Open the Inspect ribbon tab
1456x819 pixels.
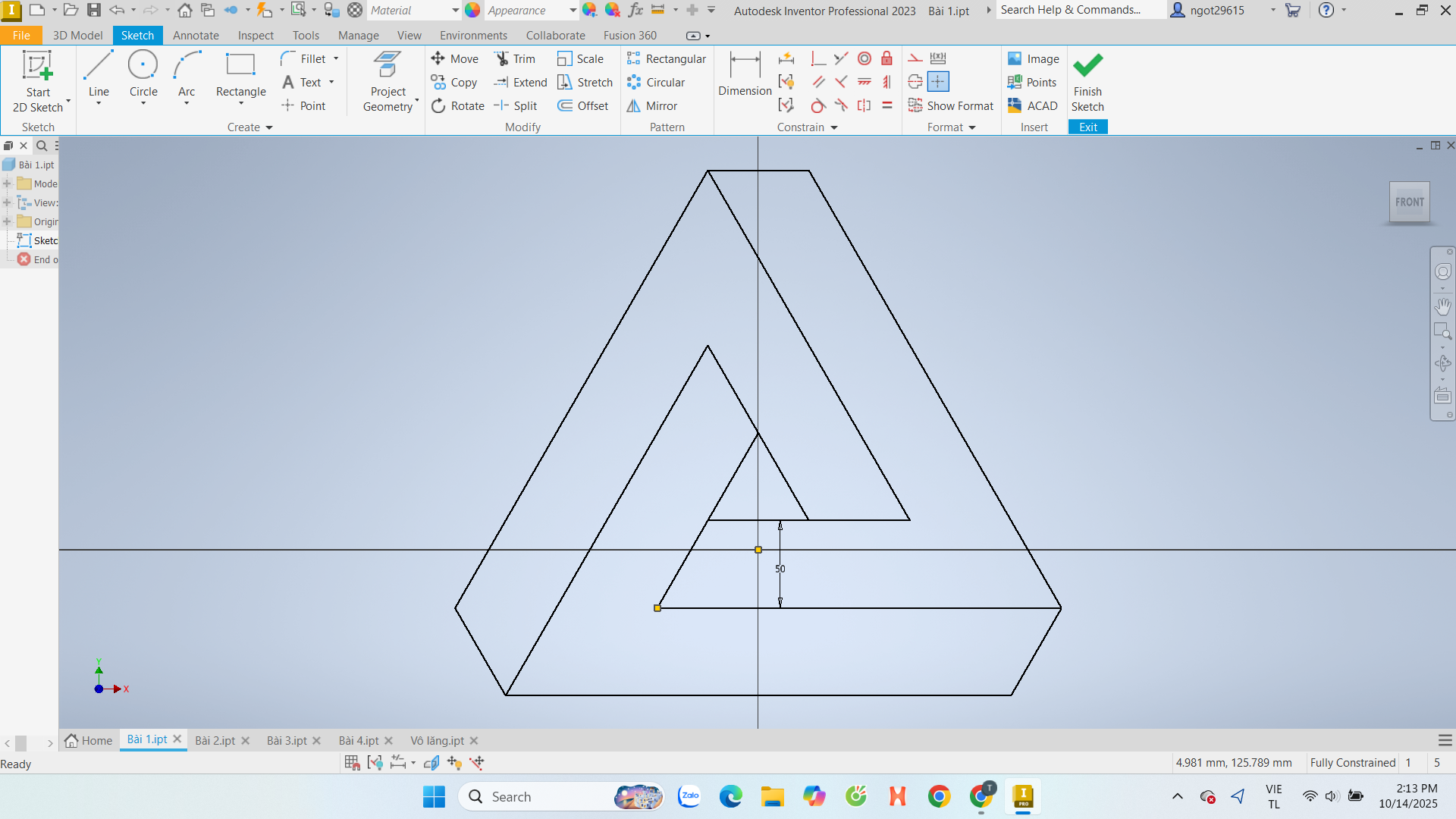pos(256,36)
